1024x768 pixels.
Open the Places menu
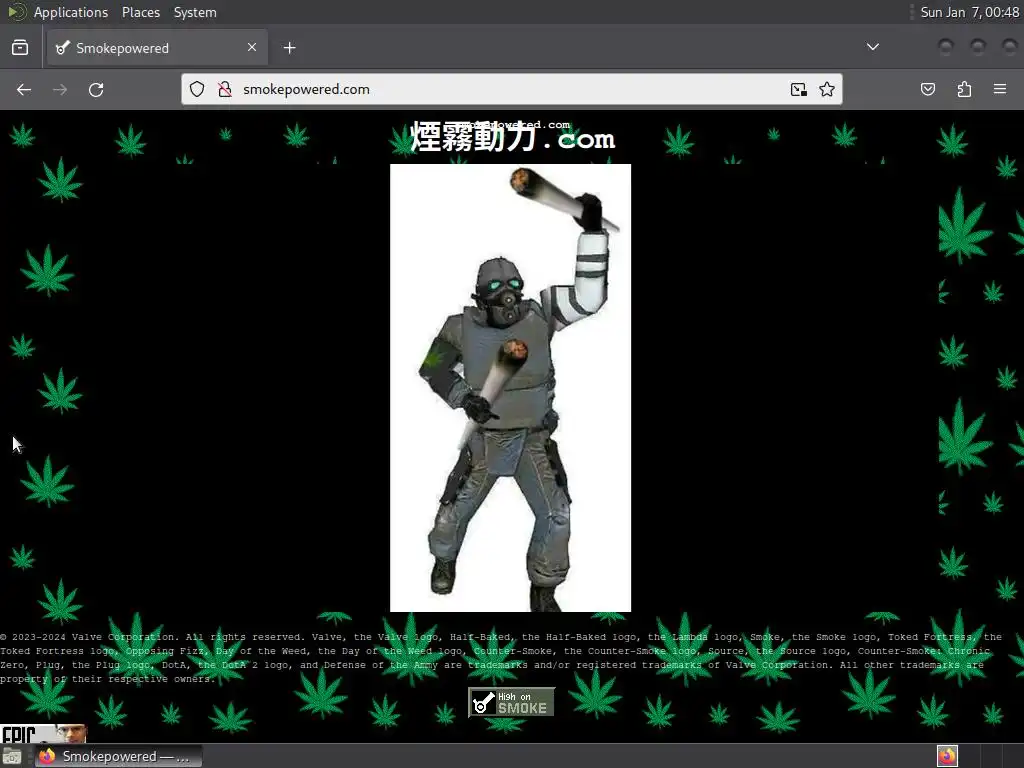point(141,12)
